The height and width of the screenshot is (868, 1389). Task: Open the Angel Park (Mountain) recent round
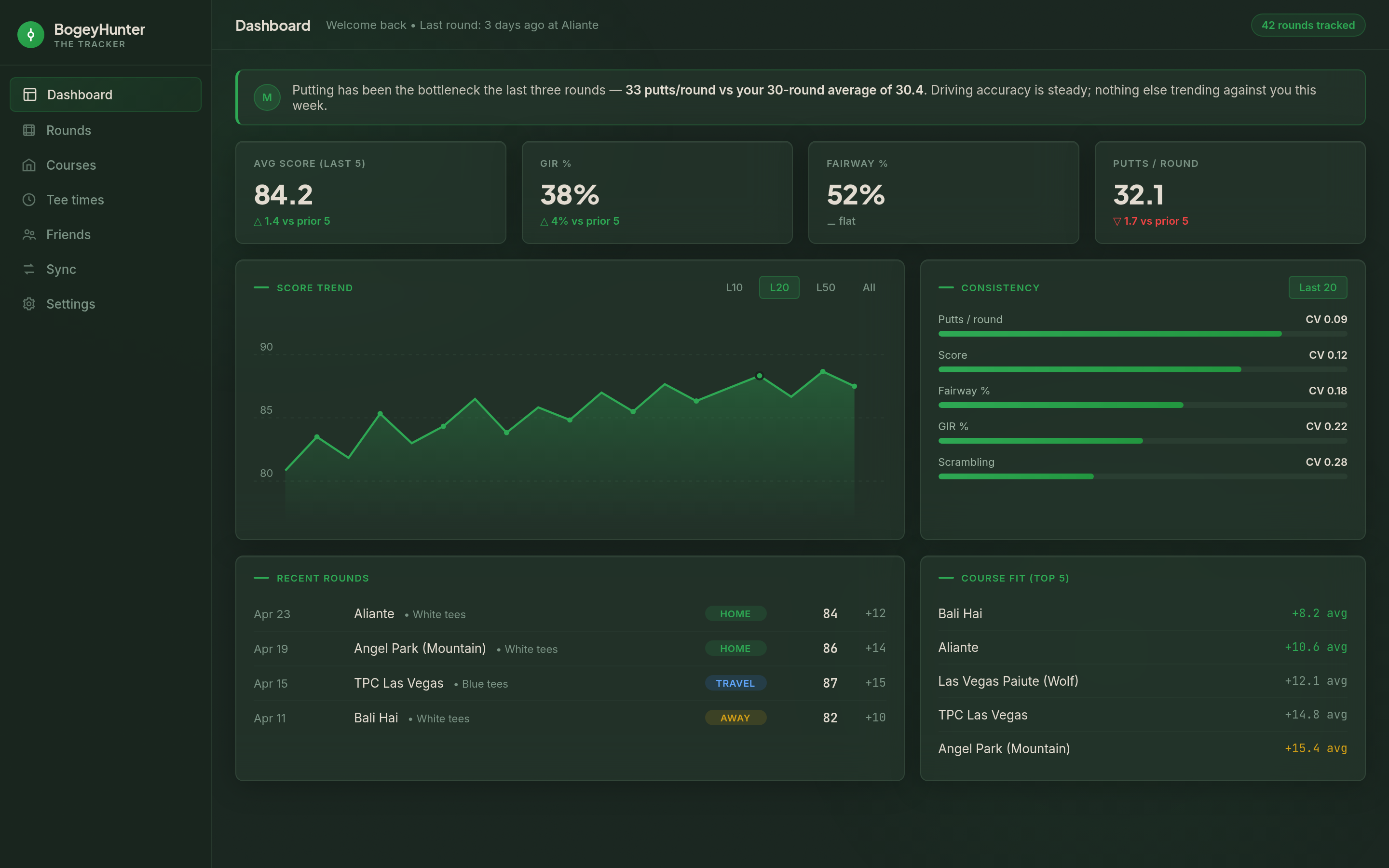(570, 649)
